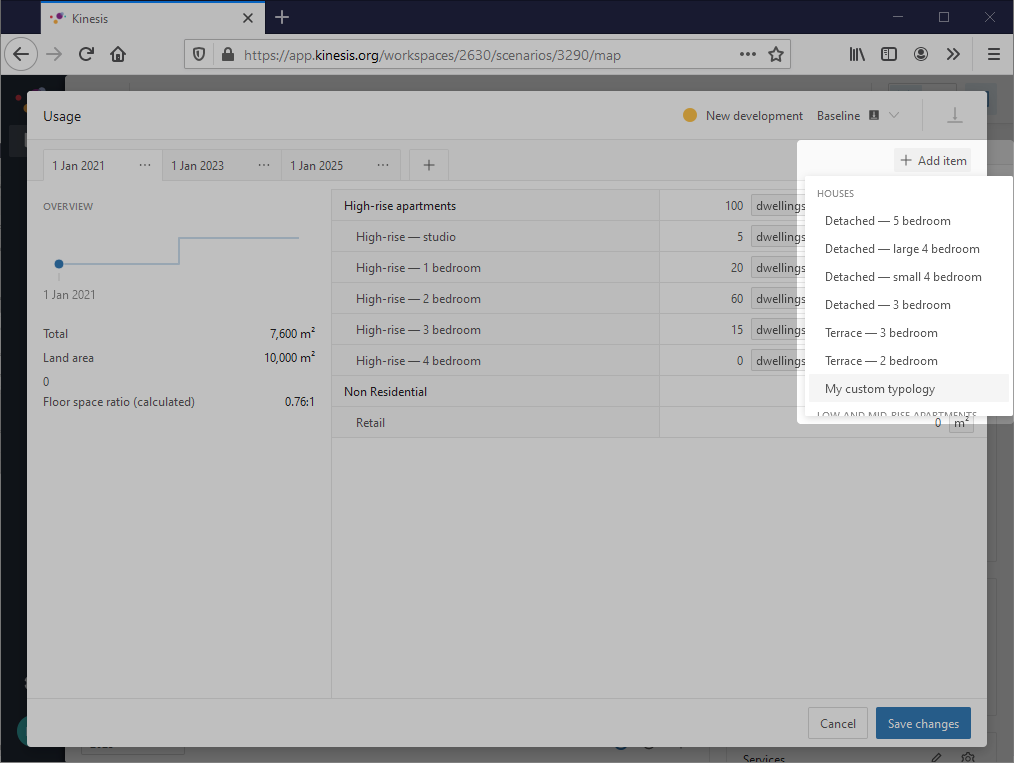Open options for 1 Jan 2025 tab
1014x763 pixels.
tap(383, 166)
